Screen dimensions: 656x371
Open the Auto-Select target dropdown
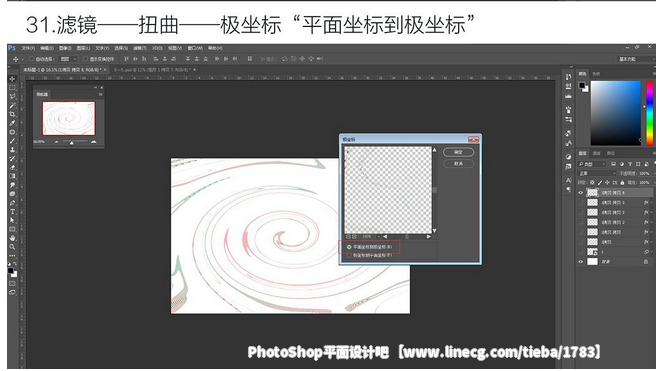(x=68, y=59)
